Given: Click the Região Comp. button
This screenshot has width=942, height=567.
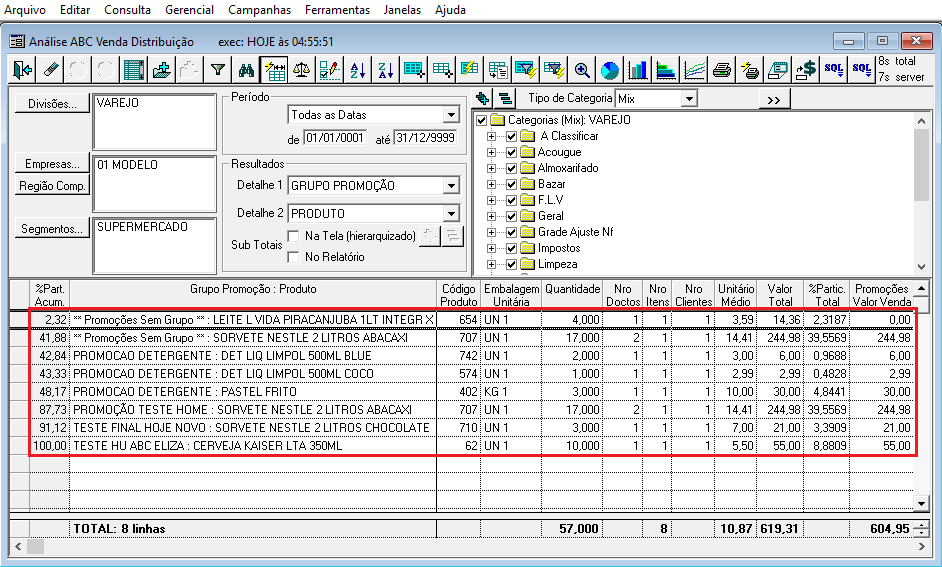Looking at the screenshot, I should click(x=52, y=186).
